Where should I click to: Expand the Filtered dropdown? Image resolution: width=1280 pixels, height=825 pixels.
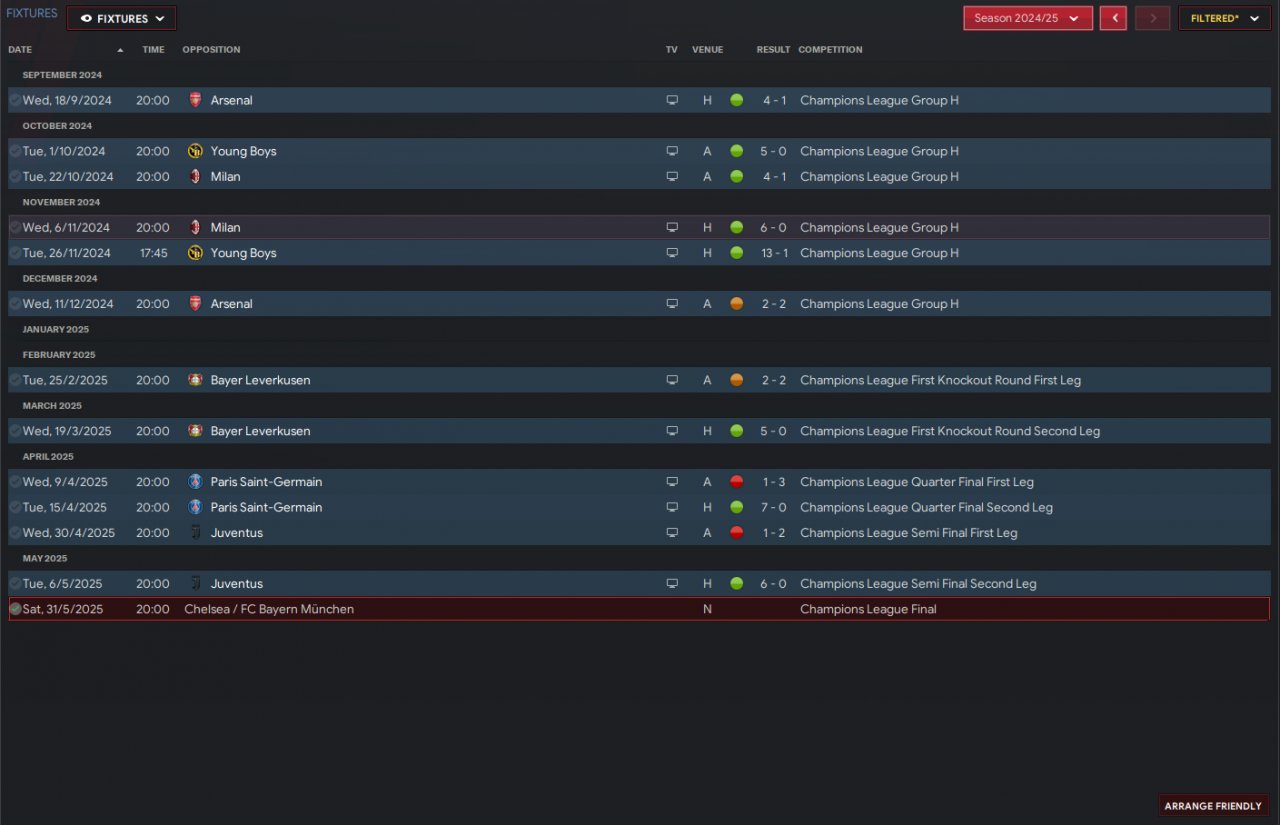tap(1225, 18)
